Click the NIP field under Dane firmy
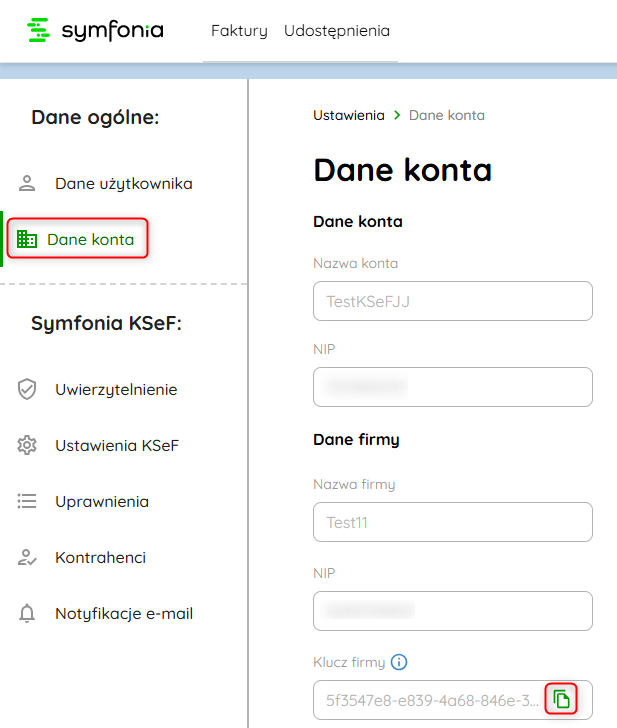 coord(452,611)
